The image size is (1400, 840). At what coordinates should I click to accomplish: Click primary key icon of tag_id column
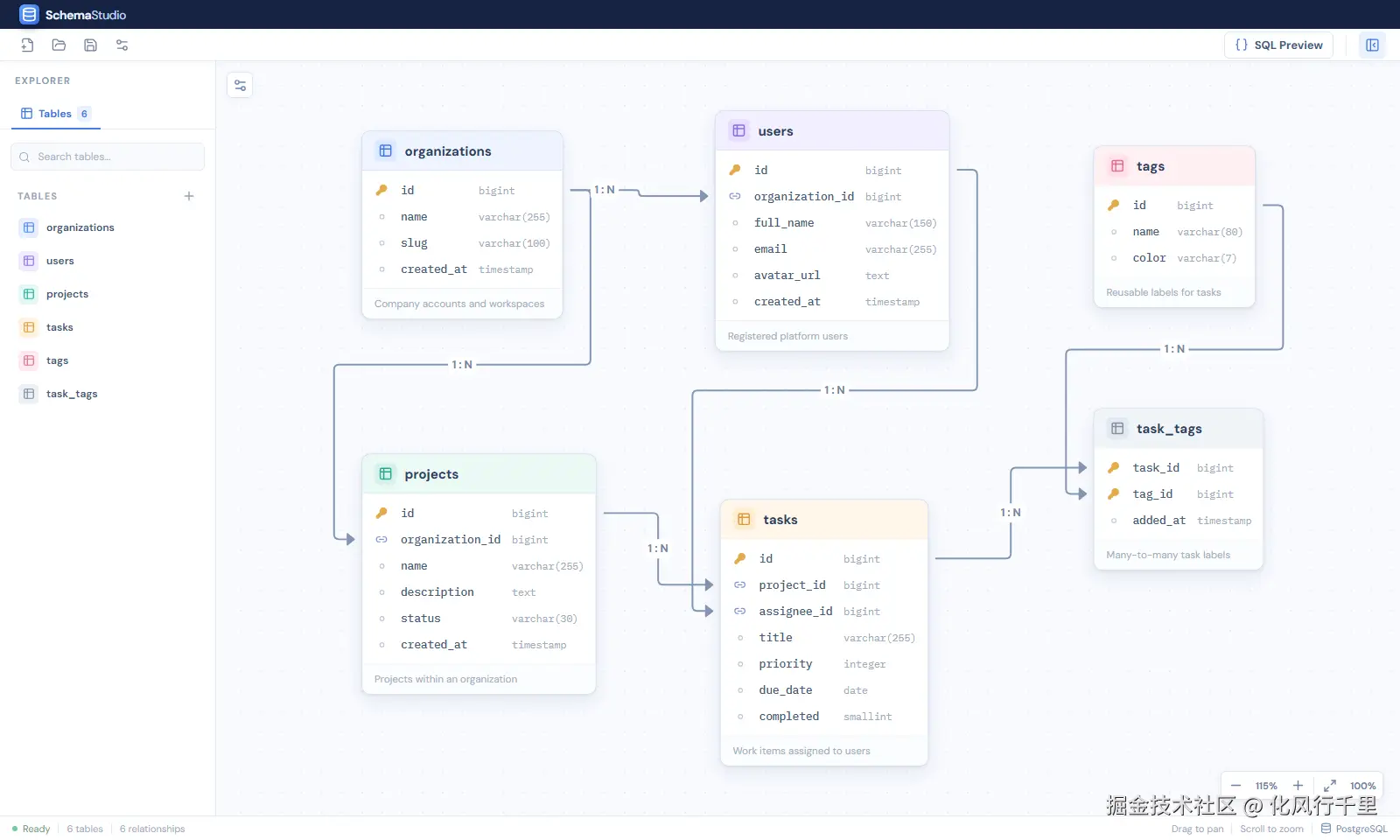click(1113, 493)
